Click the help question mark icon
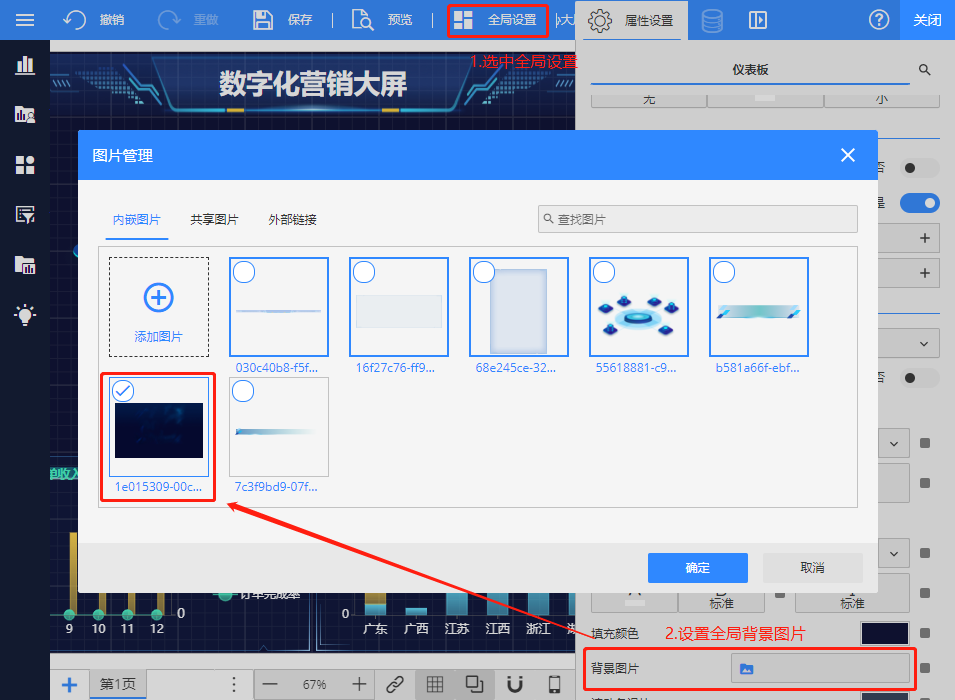The image size is (955, 700). point(879,20)
